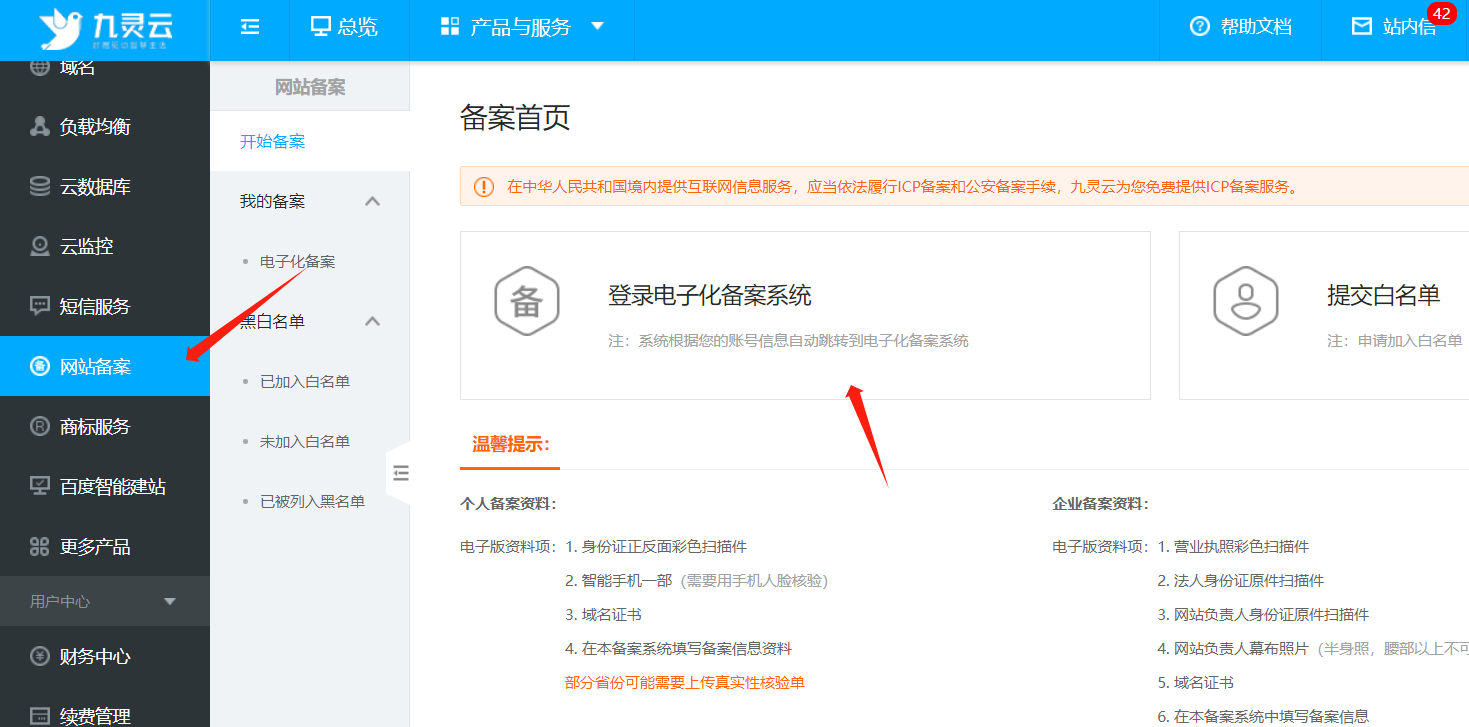Click text 法人身份证原件扫描件

1249,581
